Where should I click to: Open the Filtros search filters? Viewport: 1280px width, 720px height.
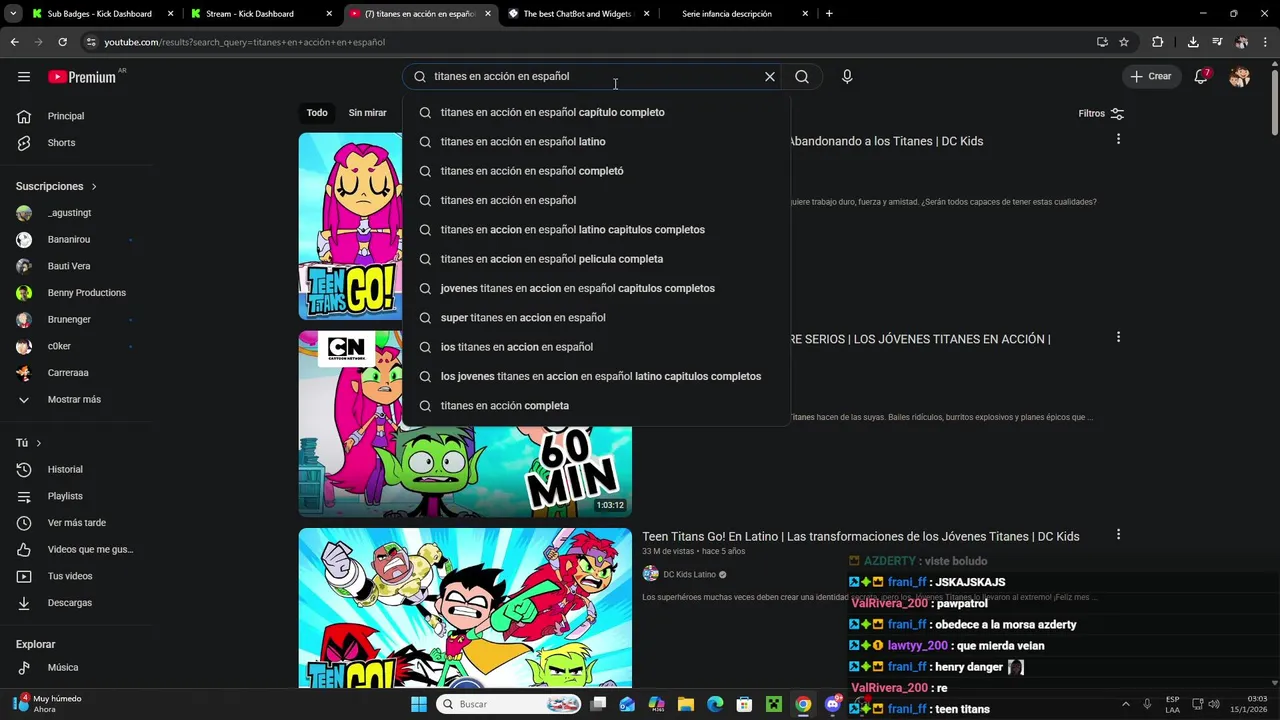tap(1101, 113)
